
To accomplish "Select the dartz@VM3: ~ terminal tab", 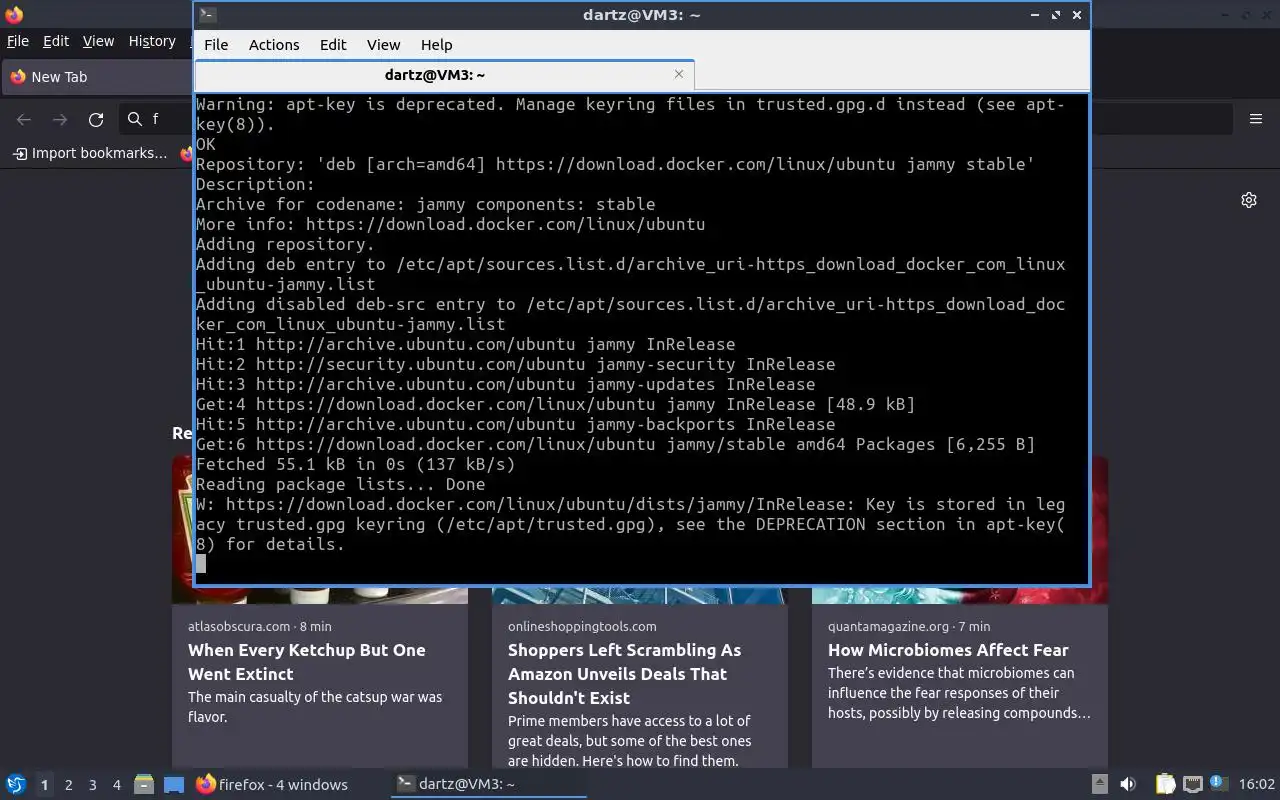I will 444,75.
